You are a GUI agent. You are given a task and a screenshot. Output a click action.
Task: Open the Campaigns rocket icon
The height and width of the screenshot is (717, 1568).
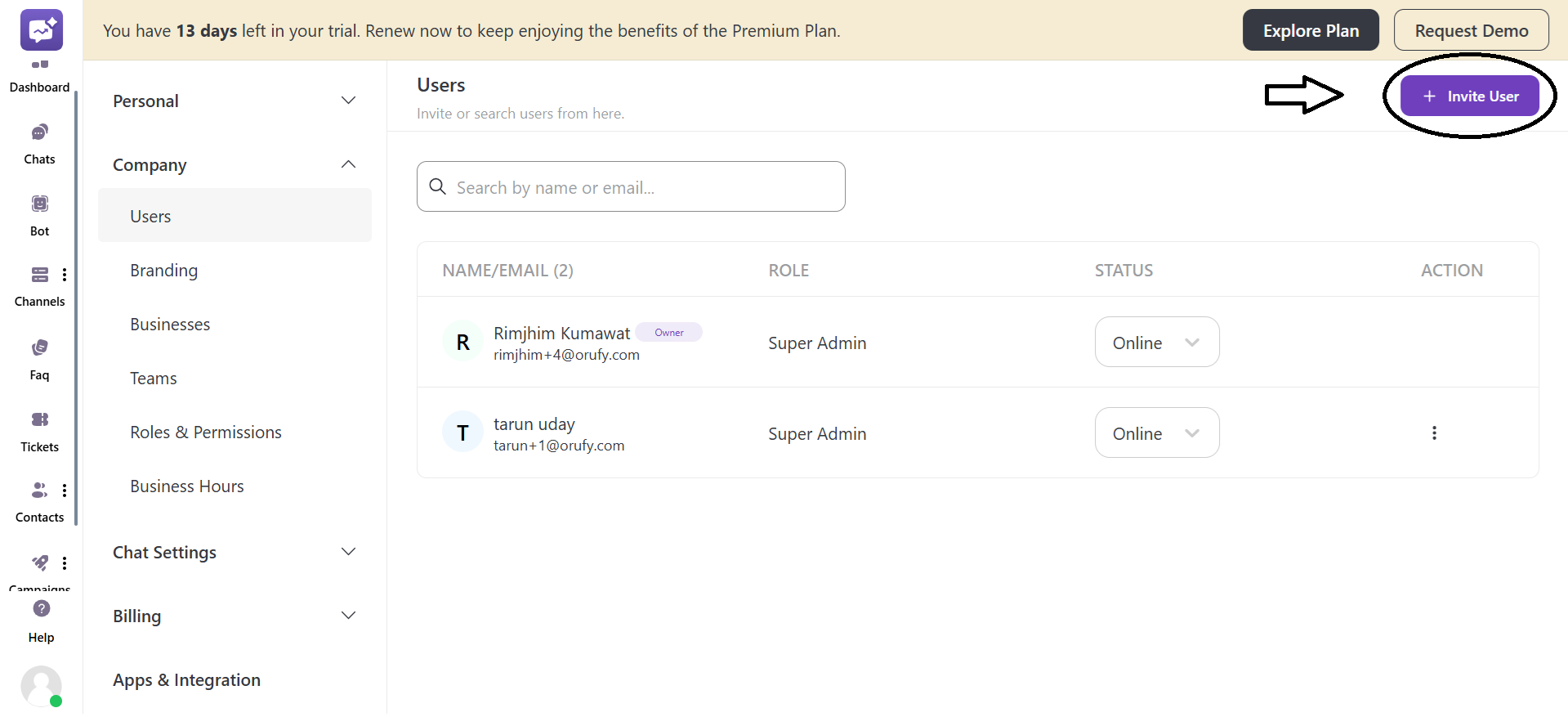point(39,563)
